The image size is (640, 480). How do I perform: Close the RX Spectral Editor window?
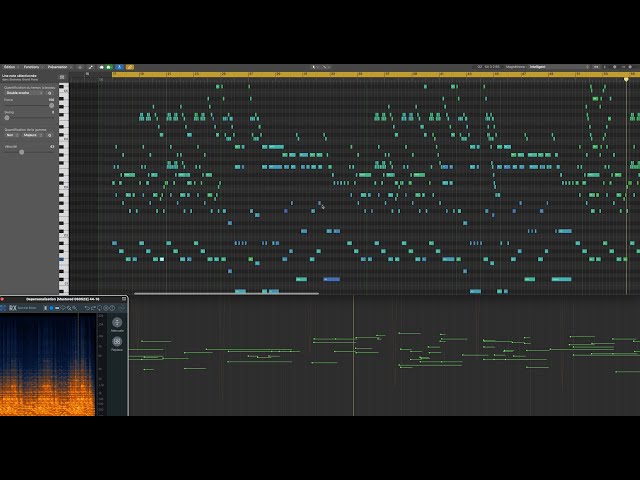(2, 299)
